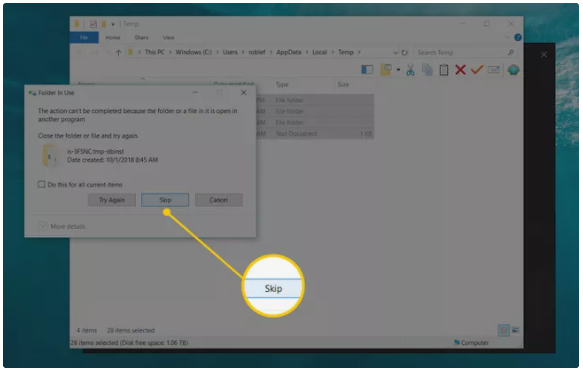Toggle the preview pane icon
Image resolution: width=583 pixels, height=373 pixels.
click(x=367, y=70)
